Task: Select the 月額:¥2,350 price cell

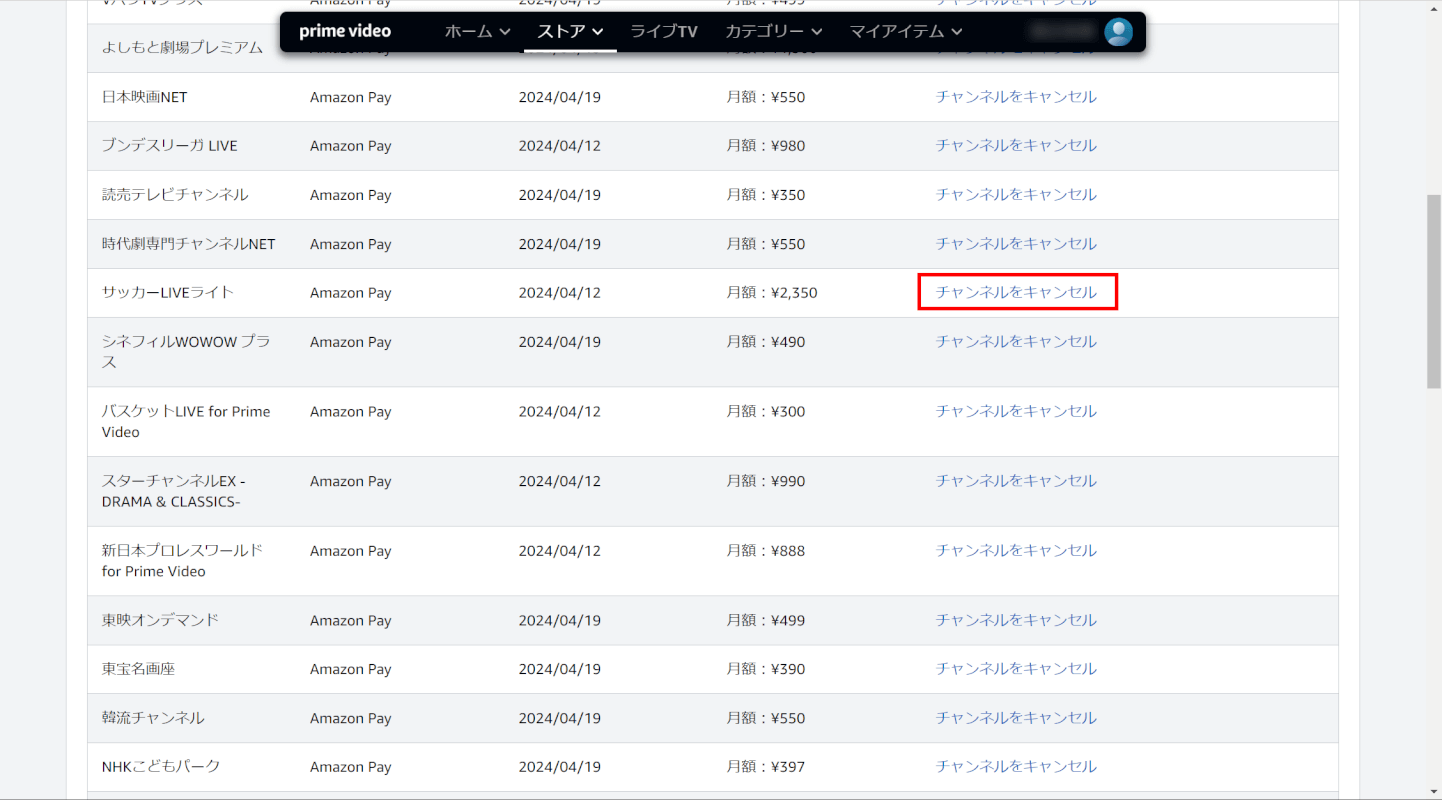Action: coord(772,293)
